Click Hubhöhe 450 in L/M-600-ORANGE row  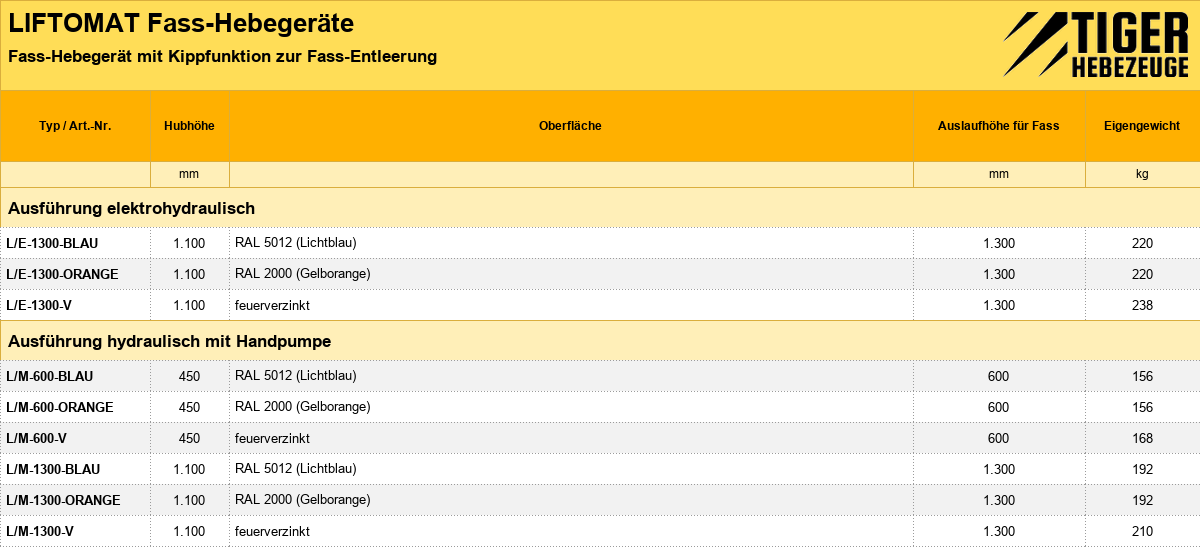click(189, 407)
